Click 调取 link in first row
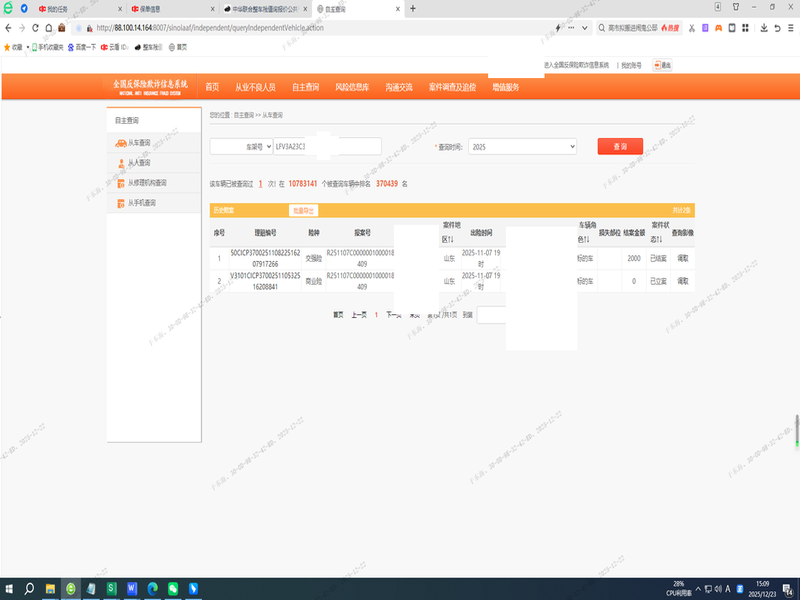800x600 pixels. (682, 258)
